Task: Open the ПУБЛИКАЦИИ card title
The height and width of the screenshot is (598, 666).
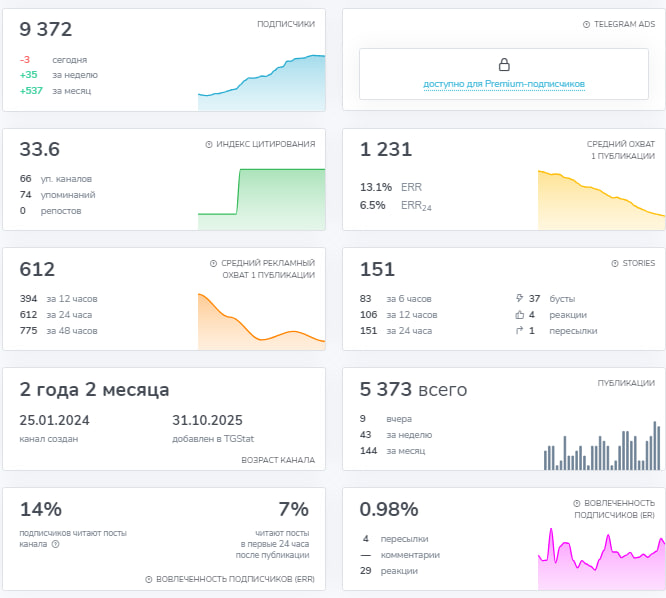Action: 625,383
